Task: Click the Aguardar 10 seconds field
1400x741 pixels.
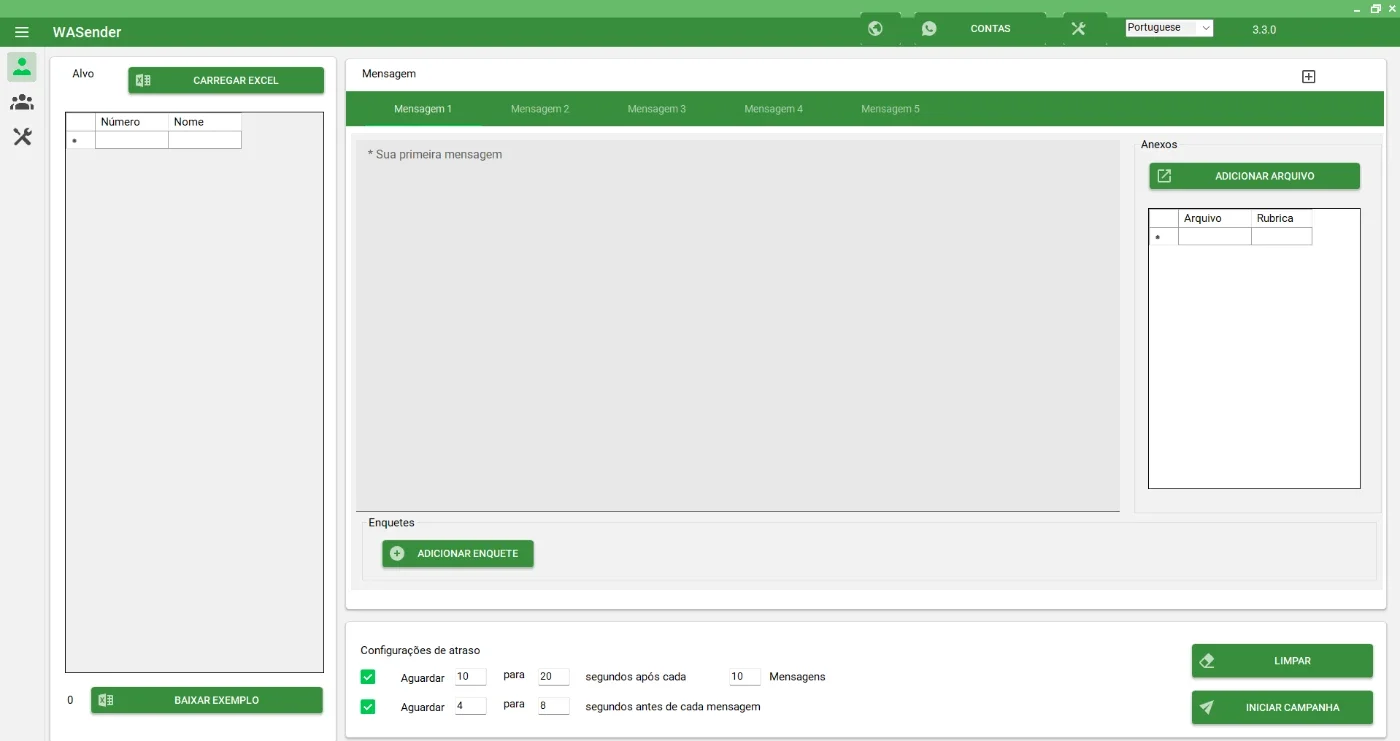Action: [470, 677]
